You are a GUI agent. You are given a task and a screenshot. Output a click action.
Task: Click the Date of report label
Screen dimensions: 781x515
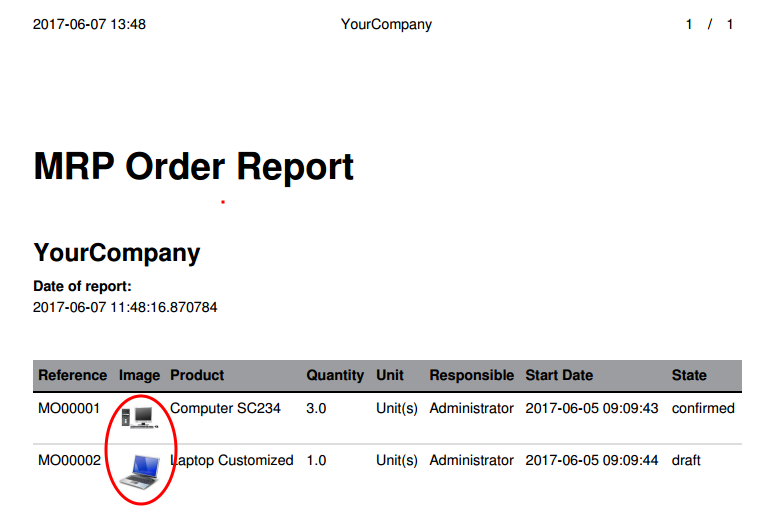[x=83, y=286]
